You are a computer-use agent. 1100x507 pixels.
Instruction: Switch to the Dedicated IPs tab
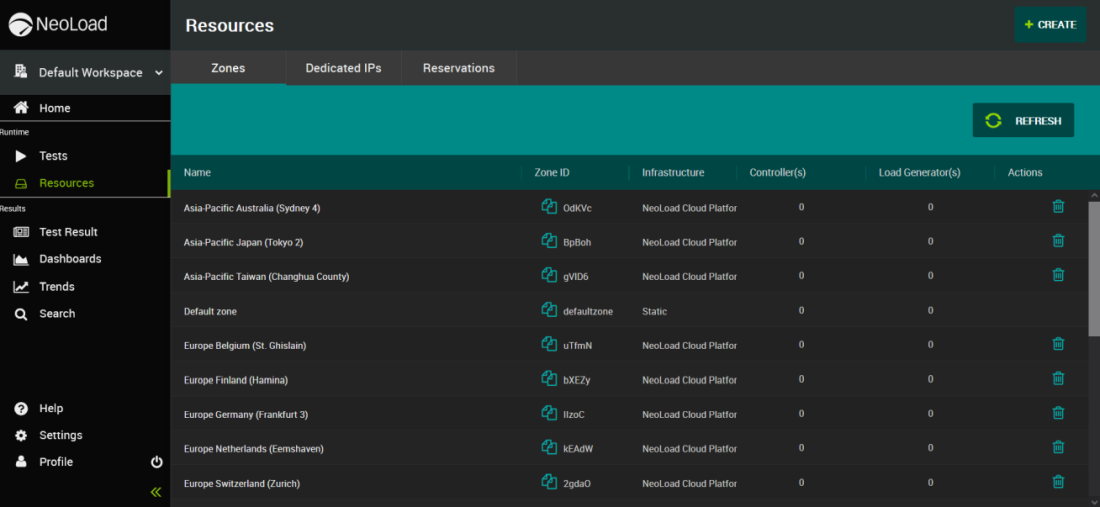pos(343,68)
